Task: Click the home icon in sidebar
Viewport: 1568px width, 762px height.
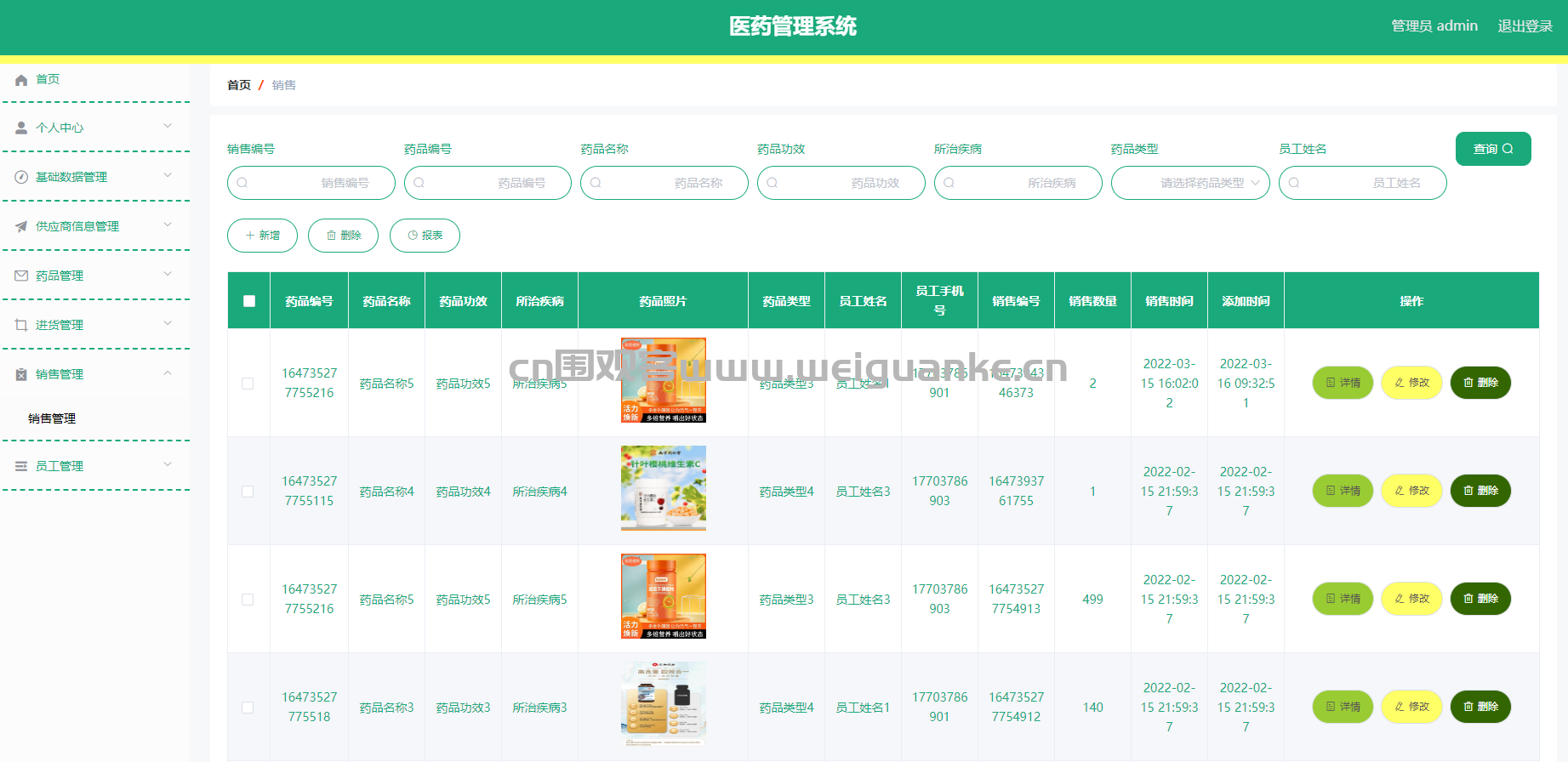Action: pos(21,80)
